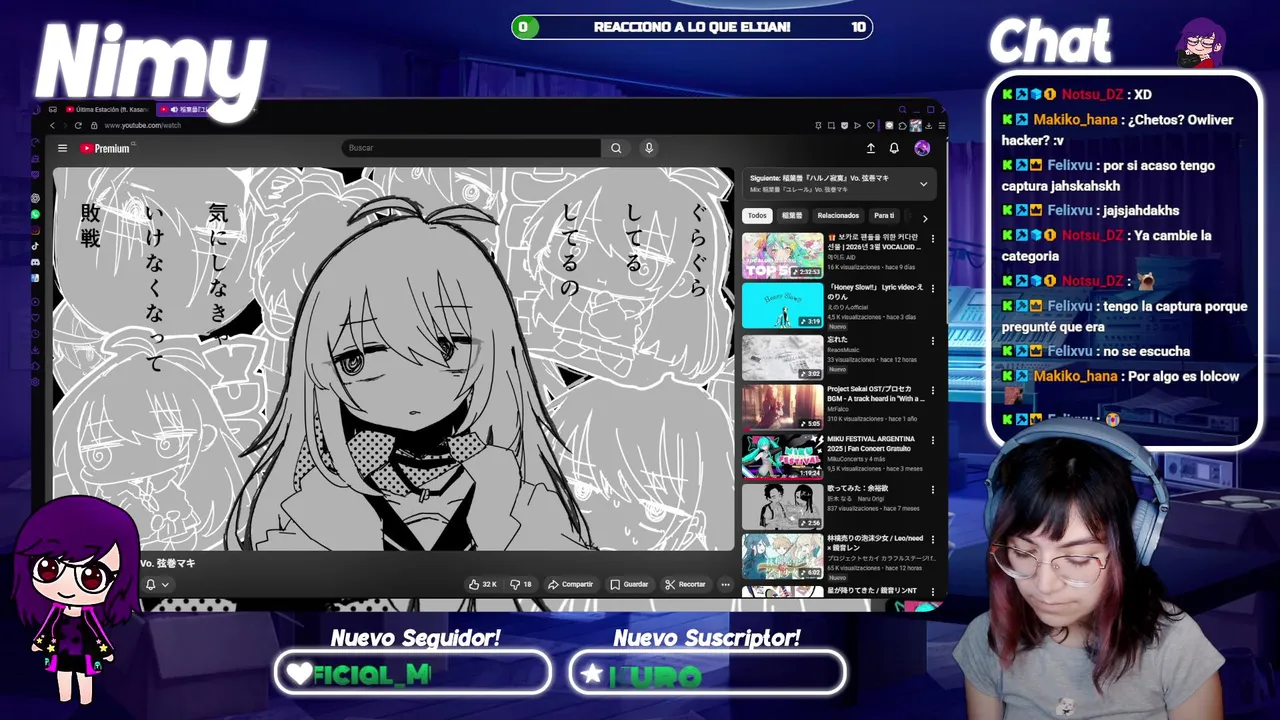Open options for Honey Slow!! video
This screenshot has width=1280, height=720.
[933, 289]
